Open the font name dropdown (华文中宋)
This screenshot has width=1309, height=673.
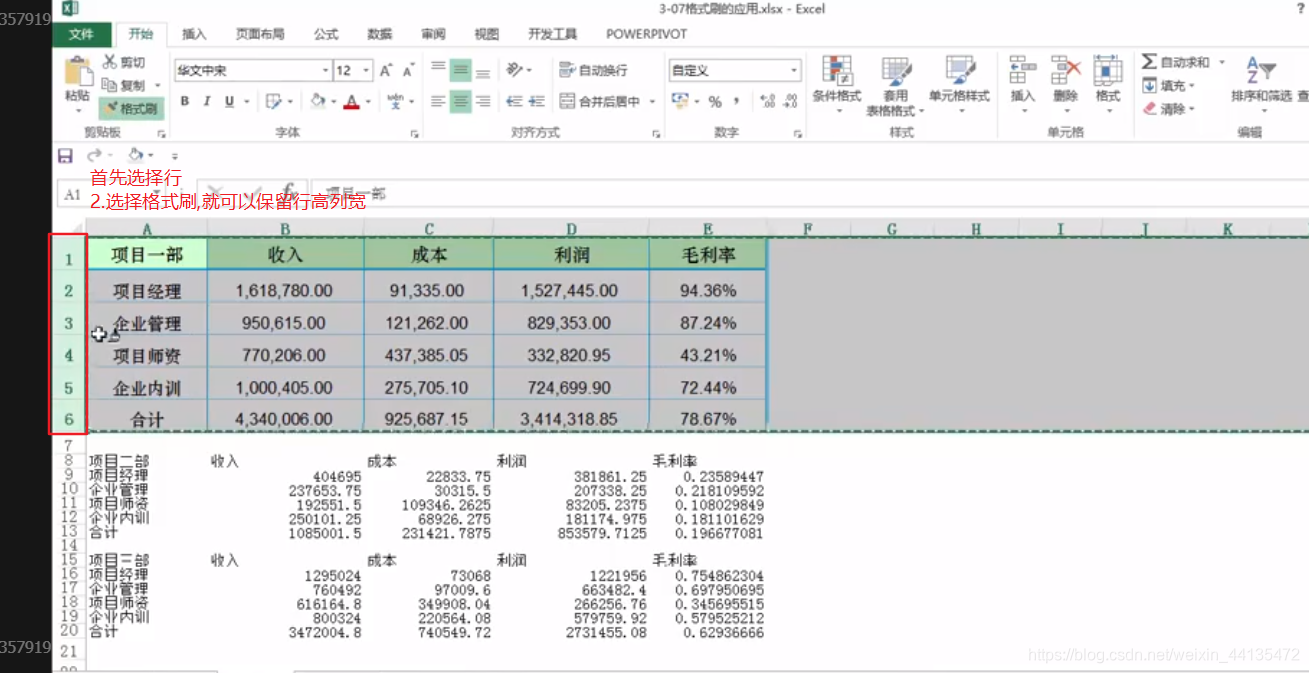tap(325, 71)
